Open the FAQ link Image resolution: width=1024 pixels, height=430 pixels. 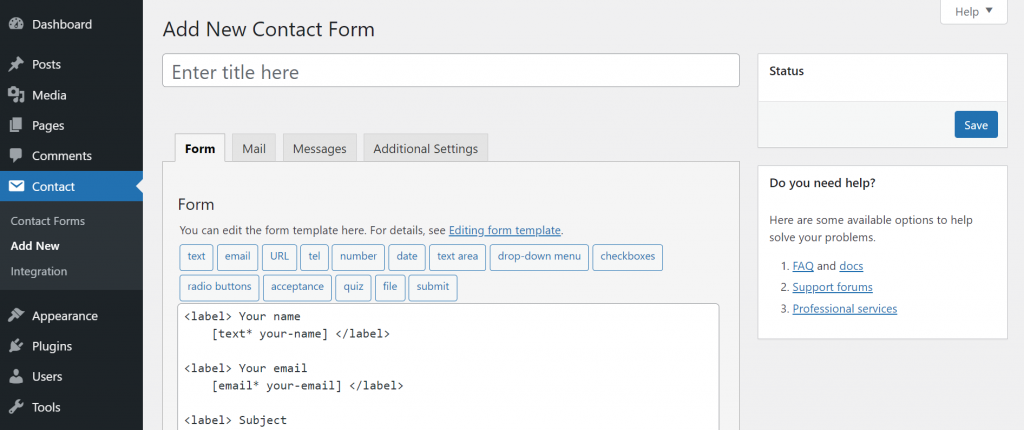click(803, 266)
